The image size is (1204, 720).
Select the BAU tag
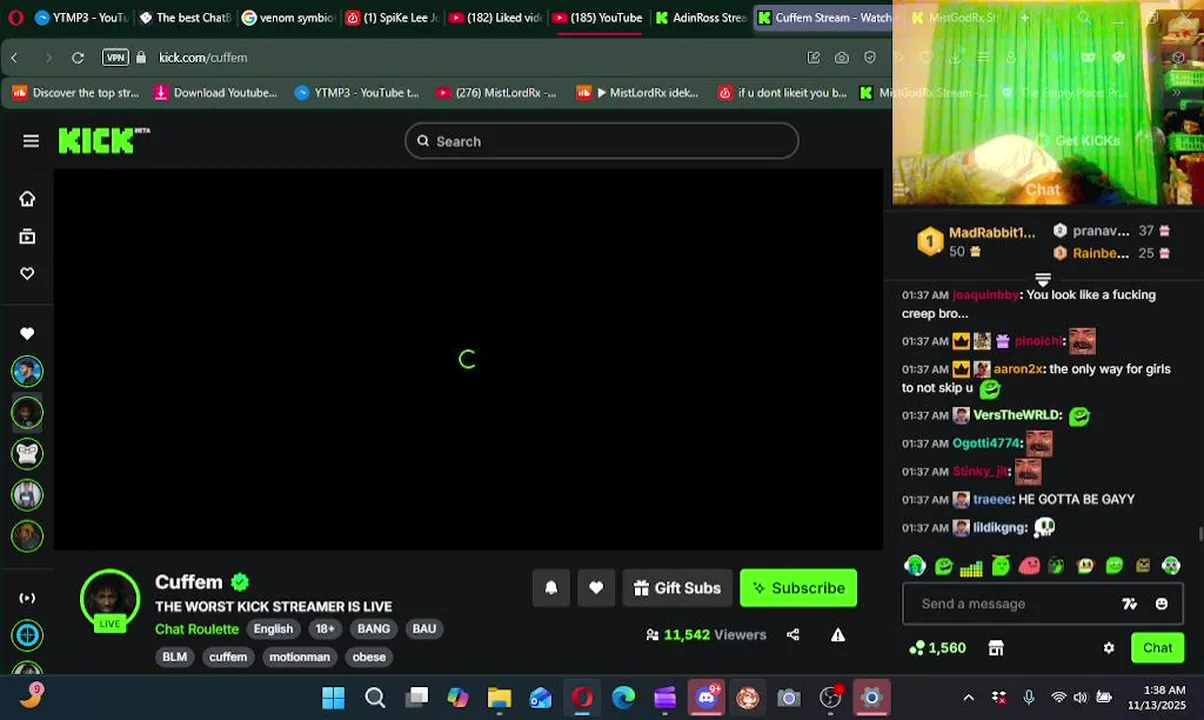pyautogui.click(x=424, y=629)
